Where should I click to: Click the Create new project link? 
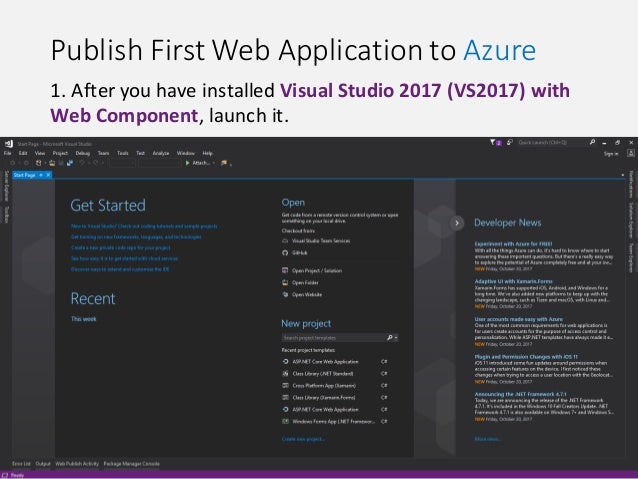point(303,439)
